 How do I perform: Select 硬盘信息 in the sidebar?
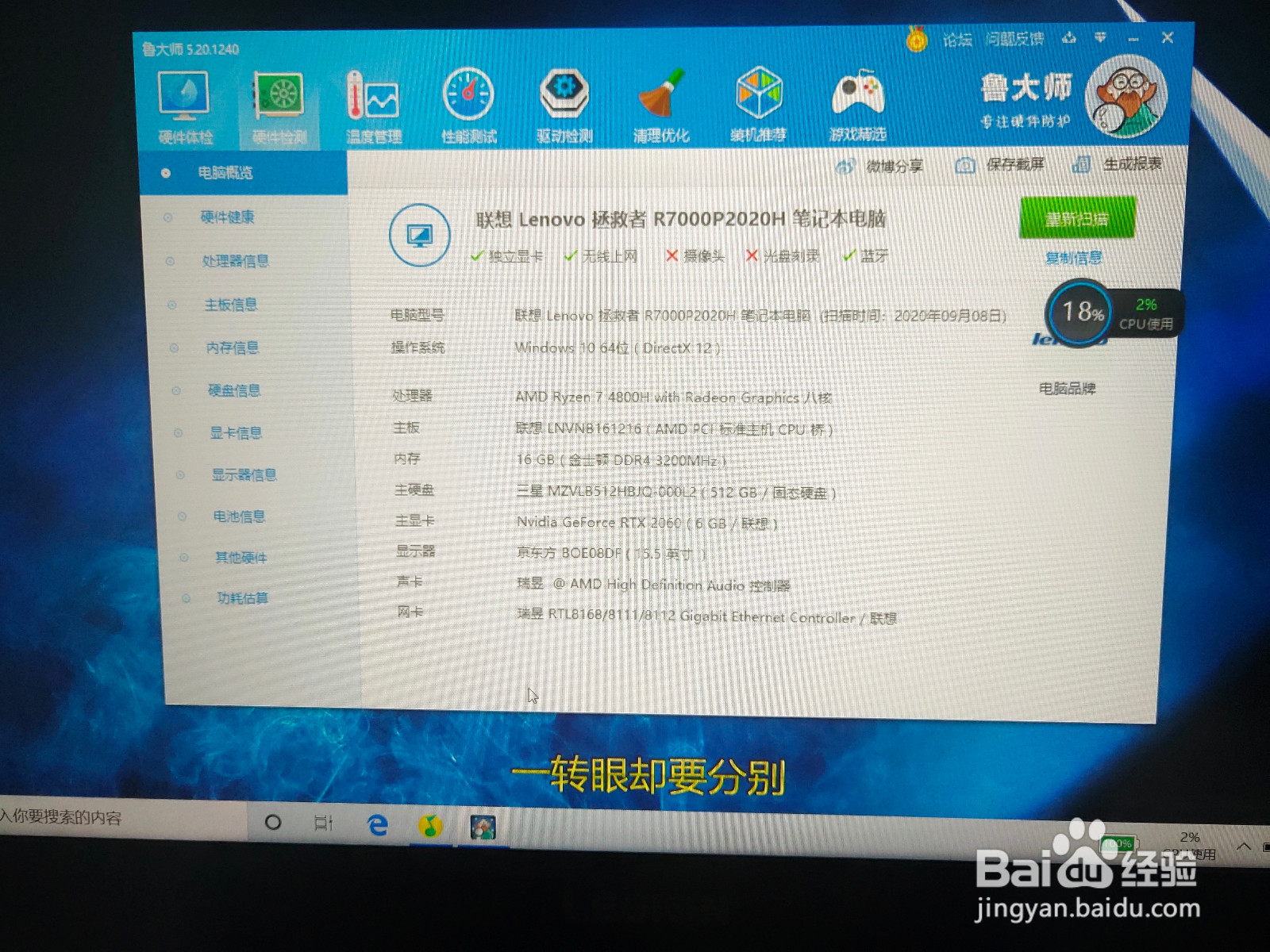coord(234,390)
